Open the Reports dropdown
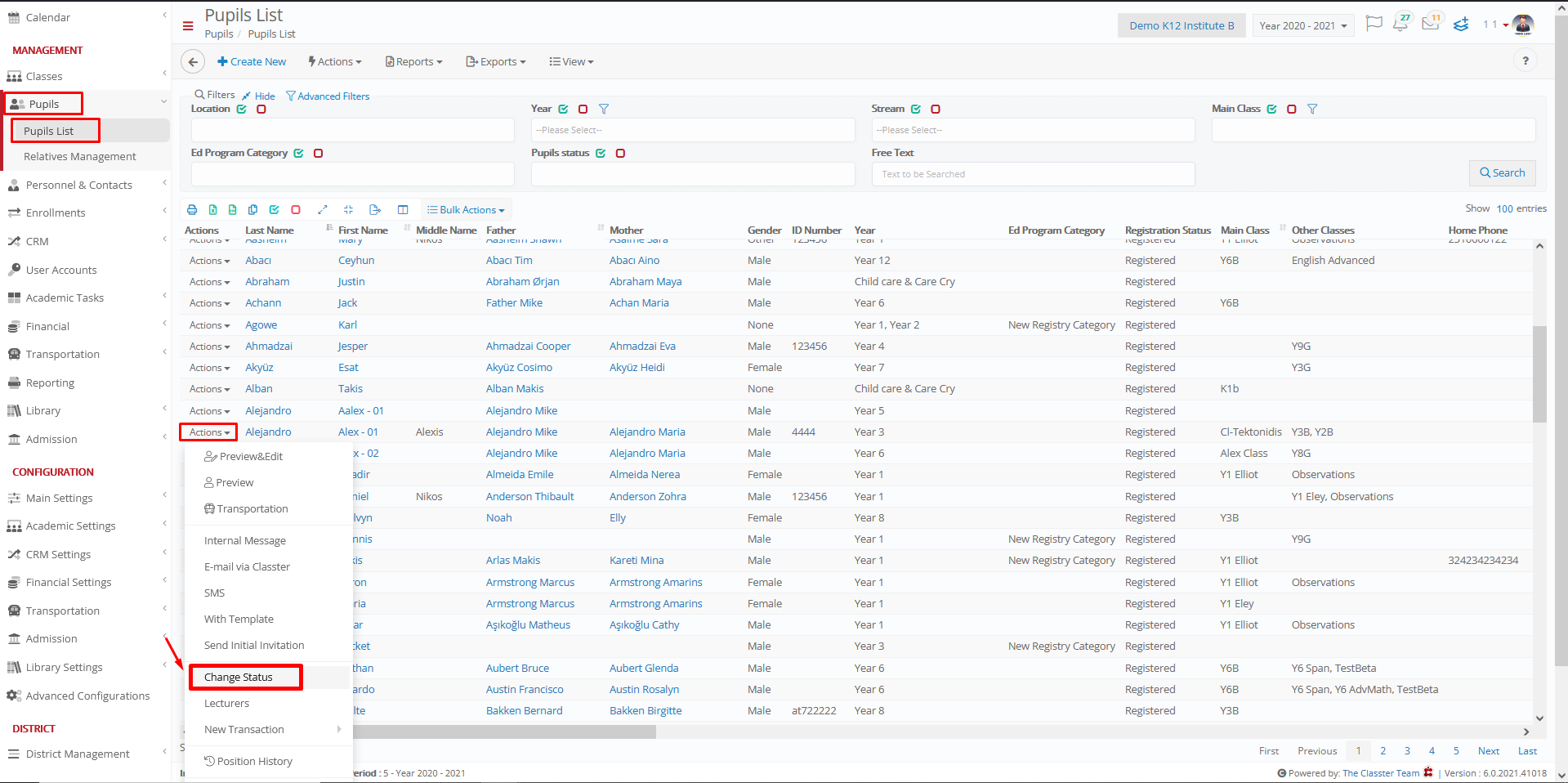 click(414, 61)
